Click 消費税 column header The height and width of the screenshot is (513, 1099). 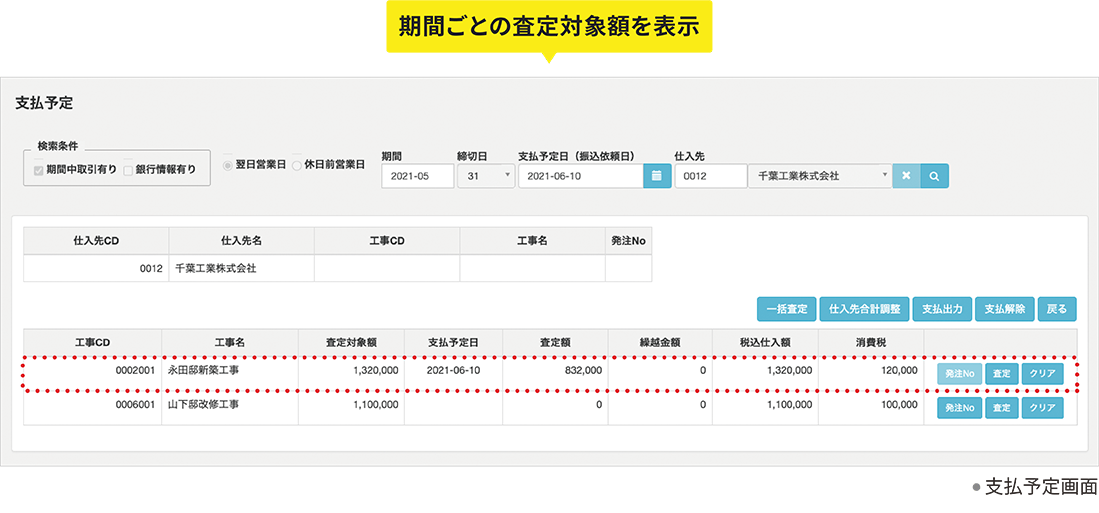tap(871, 343)
